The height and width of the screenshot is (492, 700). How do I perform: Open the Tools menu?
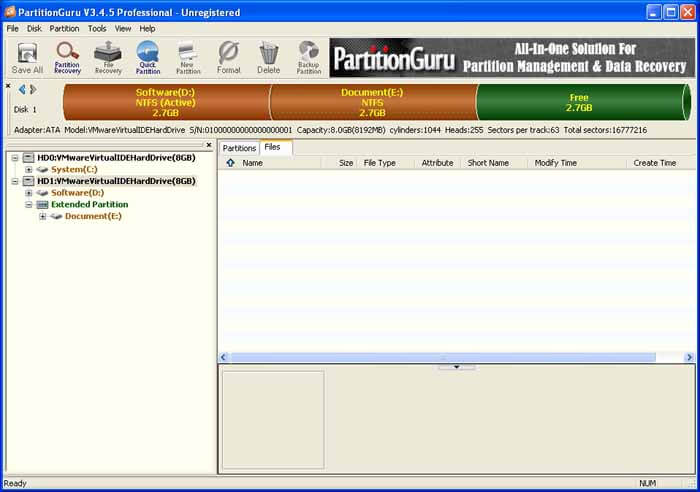(x=97, y=29)
